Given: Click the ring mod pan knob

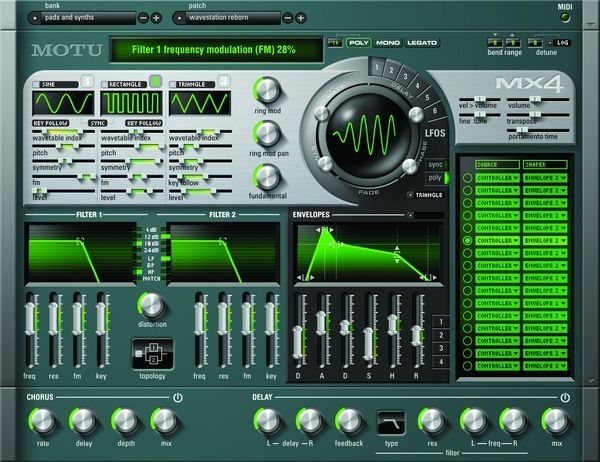Looking at the screenshot, I should coord(267,134).
